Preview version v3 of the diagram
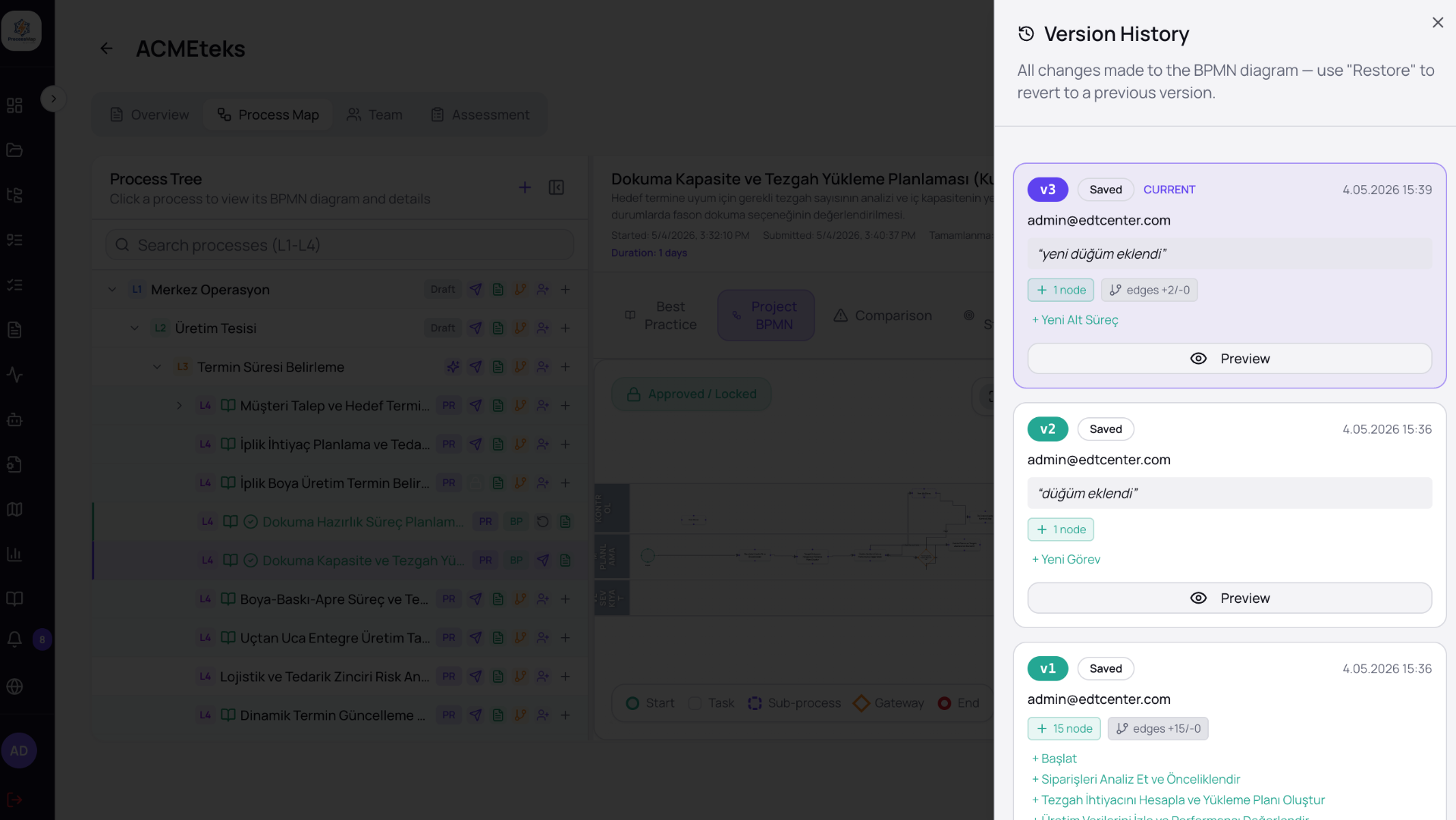This screenshot has height=820, width=1456. 1229,359
